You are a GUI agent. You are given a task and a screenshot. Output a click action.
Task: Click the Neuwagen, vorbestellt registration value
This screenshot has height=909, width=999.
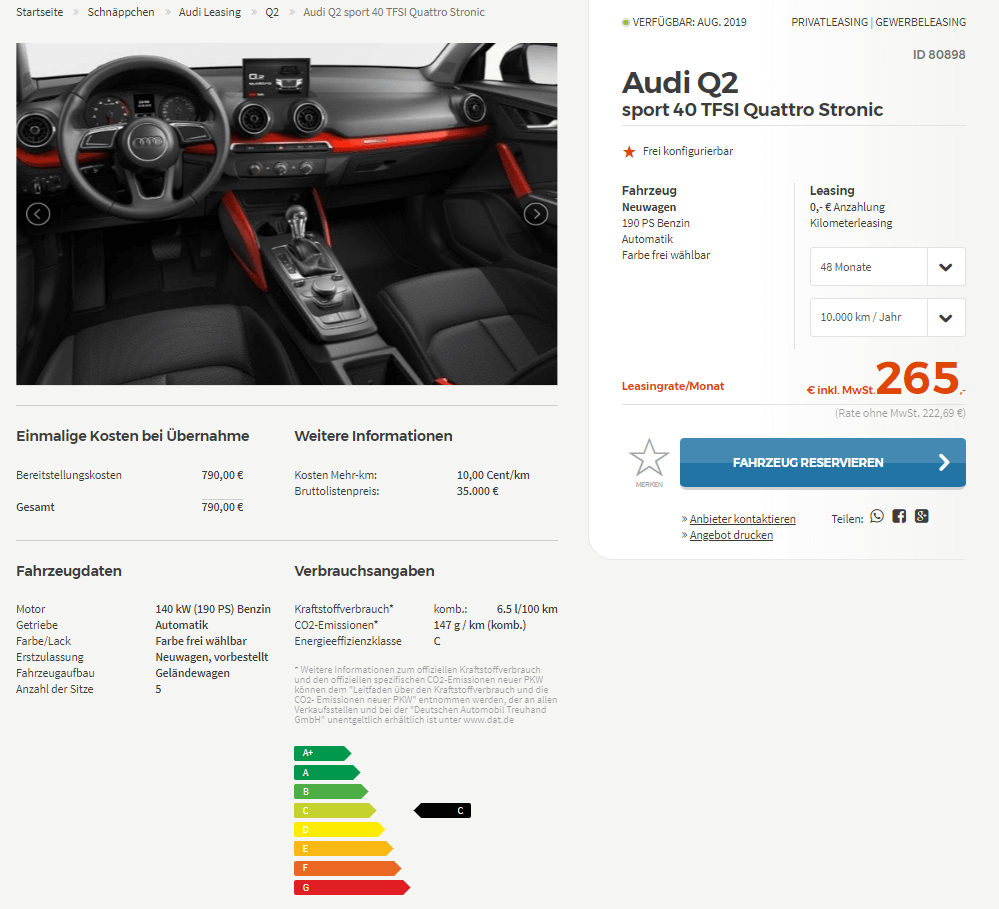click(x=212, y=657)
